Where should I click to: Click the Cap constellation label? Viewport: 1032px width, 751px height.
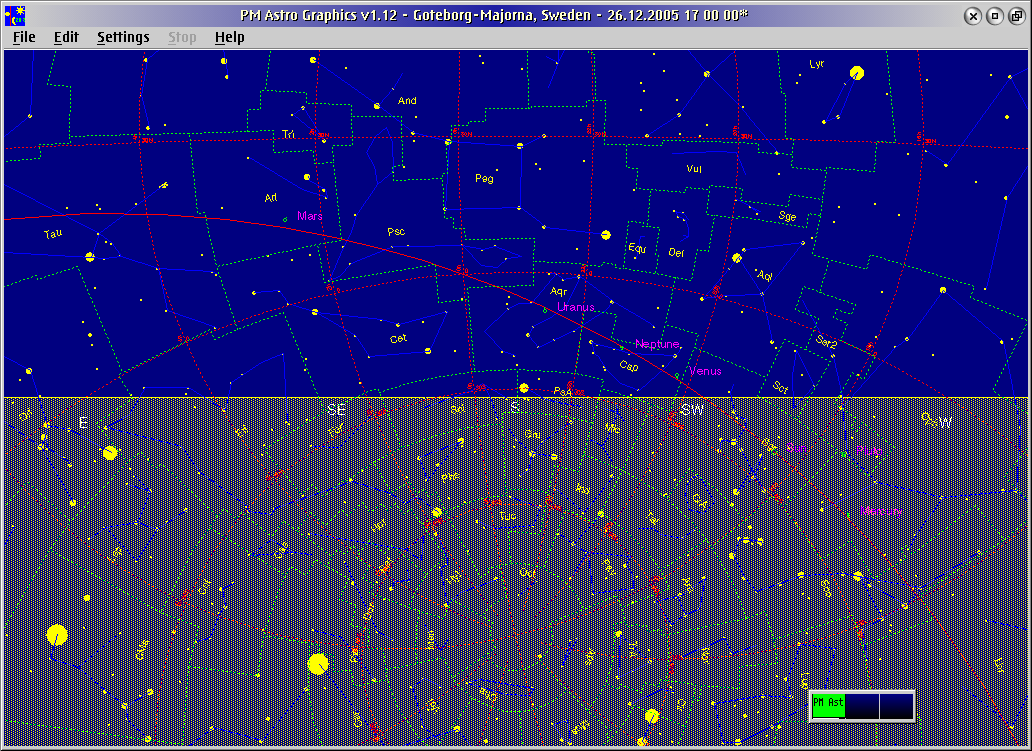(629, 366)
